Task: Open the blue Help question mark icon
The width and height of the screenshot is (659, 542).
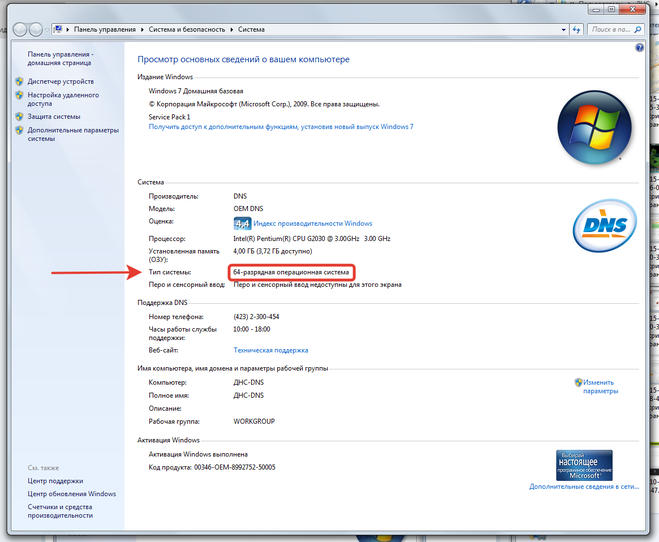Action: tap(639, 47)
